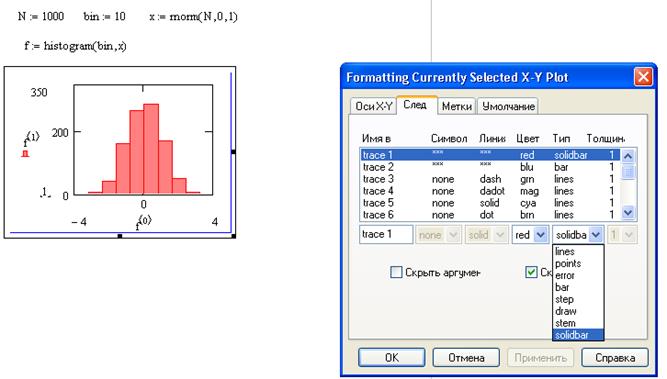Click trace list scroll up arrow
The width and height of the screenshot is (667, 379).
pos(628,156)
